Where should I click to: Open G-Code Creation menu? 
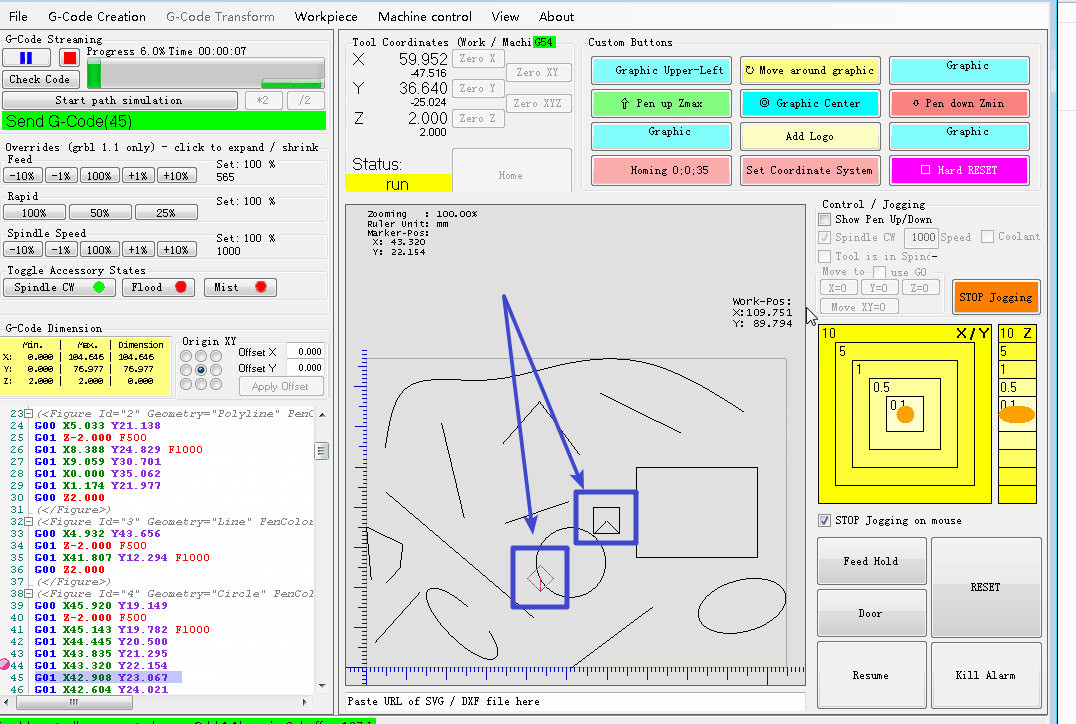[x=97, y=16]
